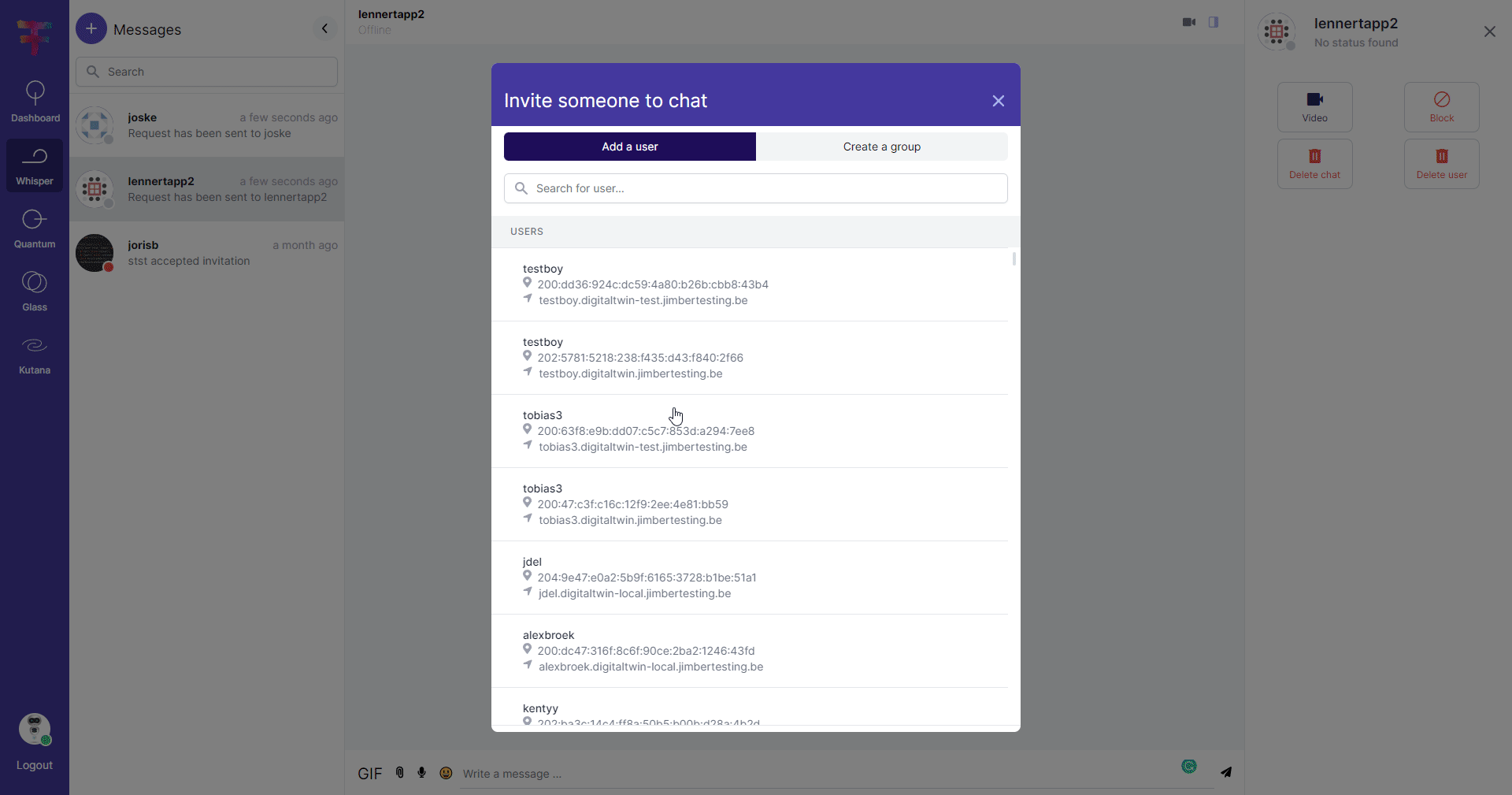Open the emoji picker
The height and width of the screenshot is (795, 1512).
[x=446, y=773]
